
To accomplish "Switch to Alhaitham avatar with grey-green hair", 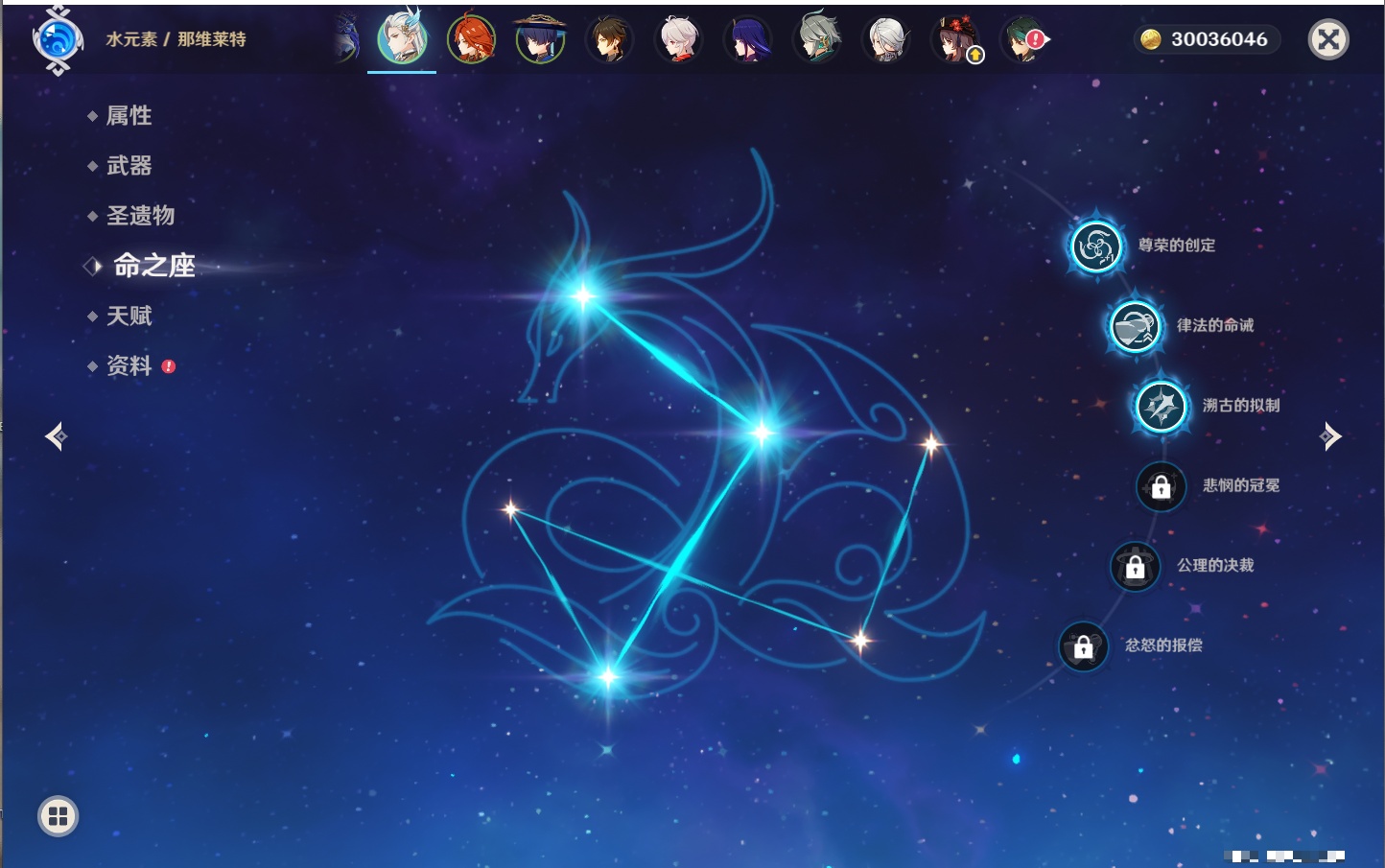I will (816, 38).
